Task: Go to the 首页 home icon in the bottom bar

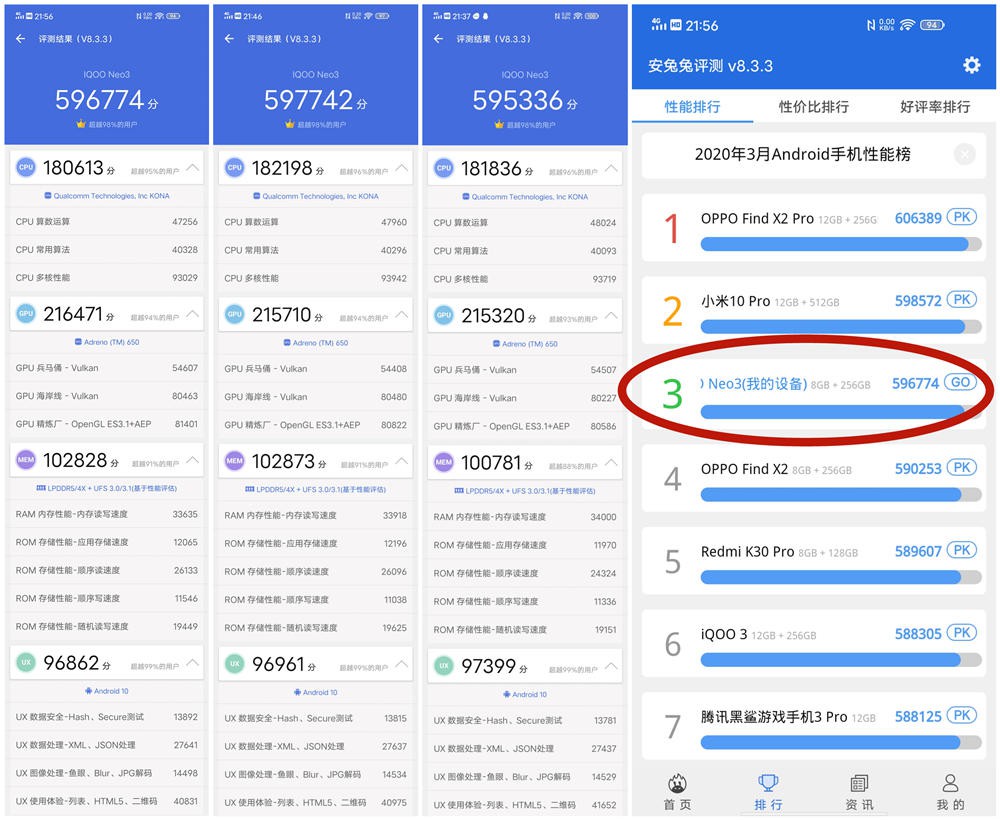Action: click(677, 783)
